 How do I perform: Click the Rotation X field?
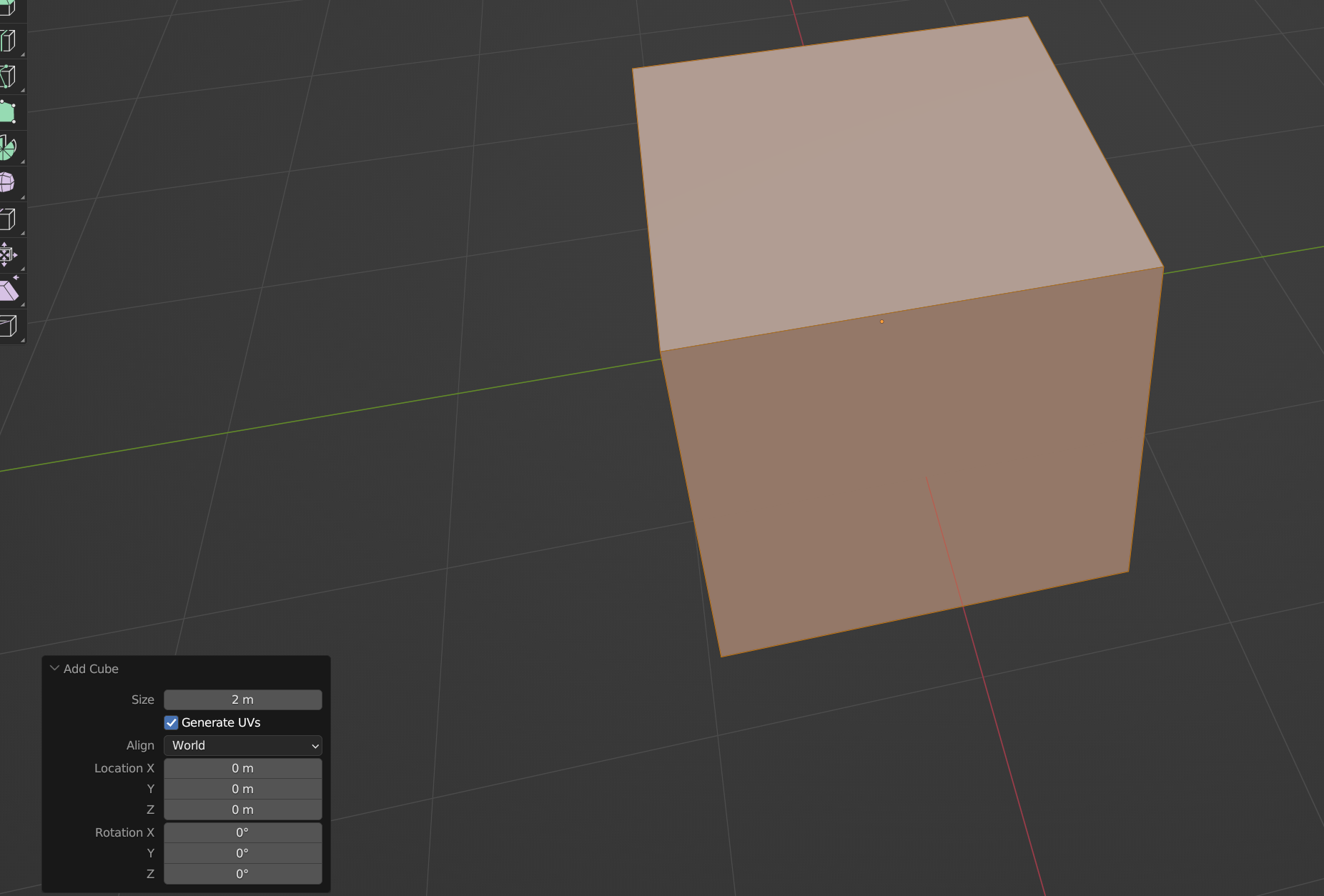coord(243,832)
